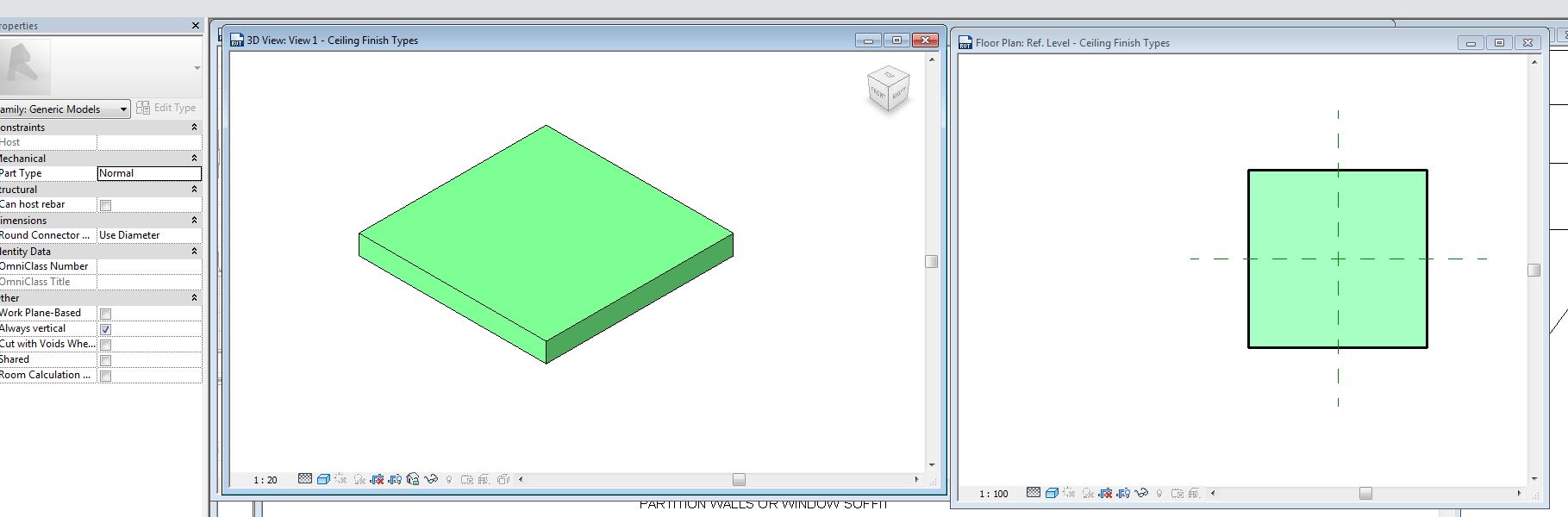Toggle Shadows in Floor Plan bar
The width and height of the screenshot is (1568, 517).
pos(1088,493)
